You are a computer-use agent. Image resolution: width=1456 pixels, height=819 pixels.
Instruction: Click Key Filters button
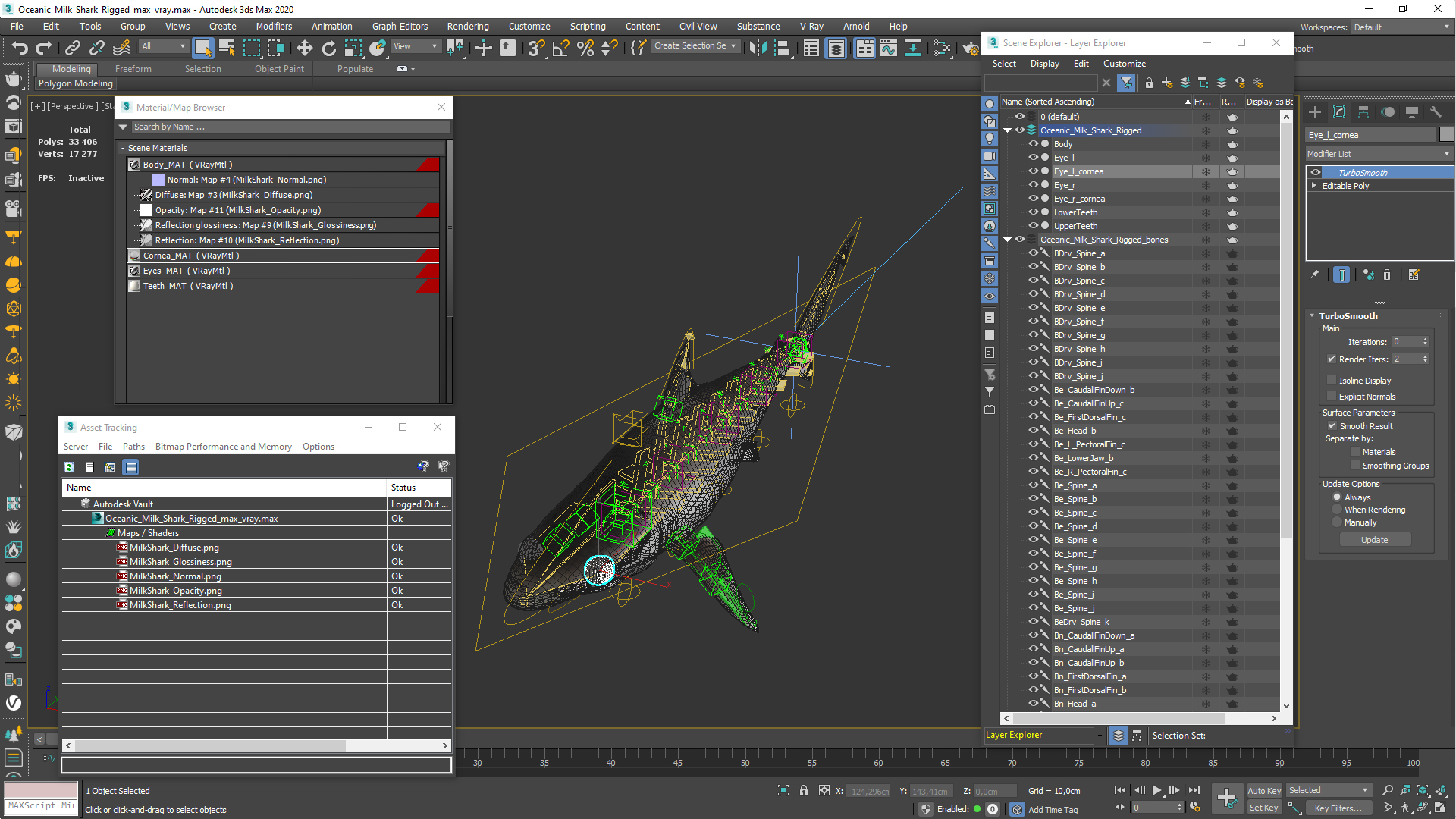point(1338,808)
